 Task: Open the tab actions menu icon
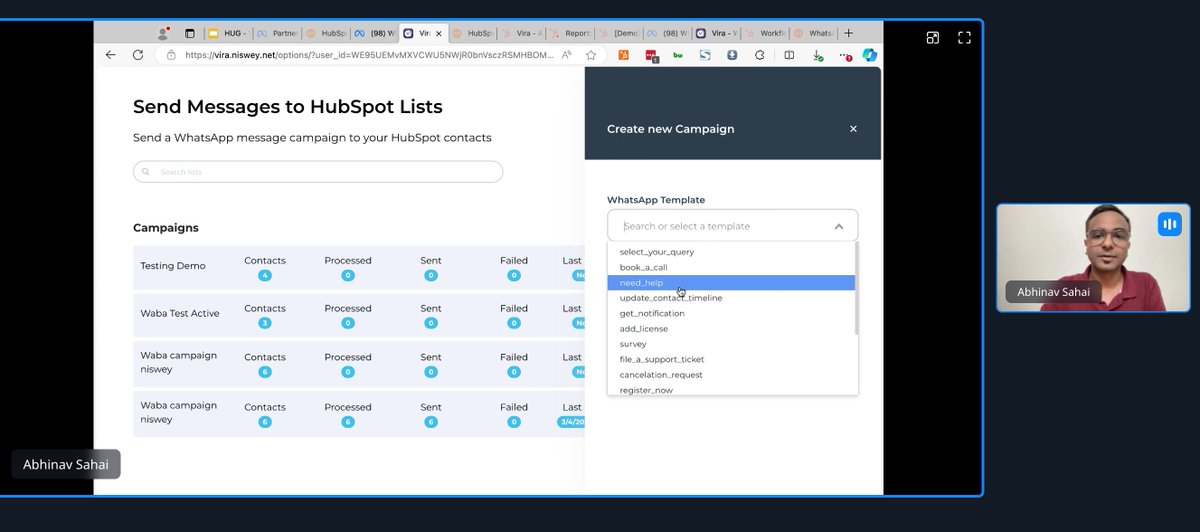coord(190,33)
